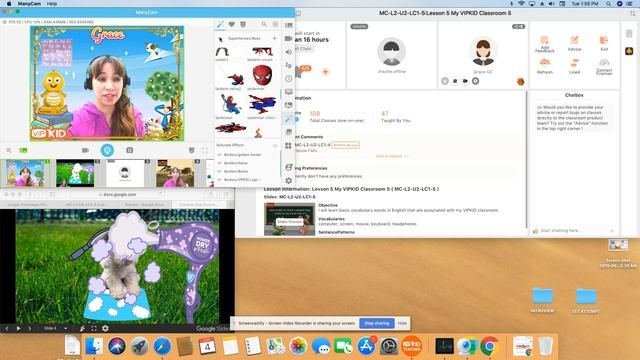Select the flying Spiderman shield effect

click(x=262, y=104)
